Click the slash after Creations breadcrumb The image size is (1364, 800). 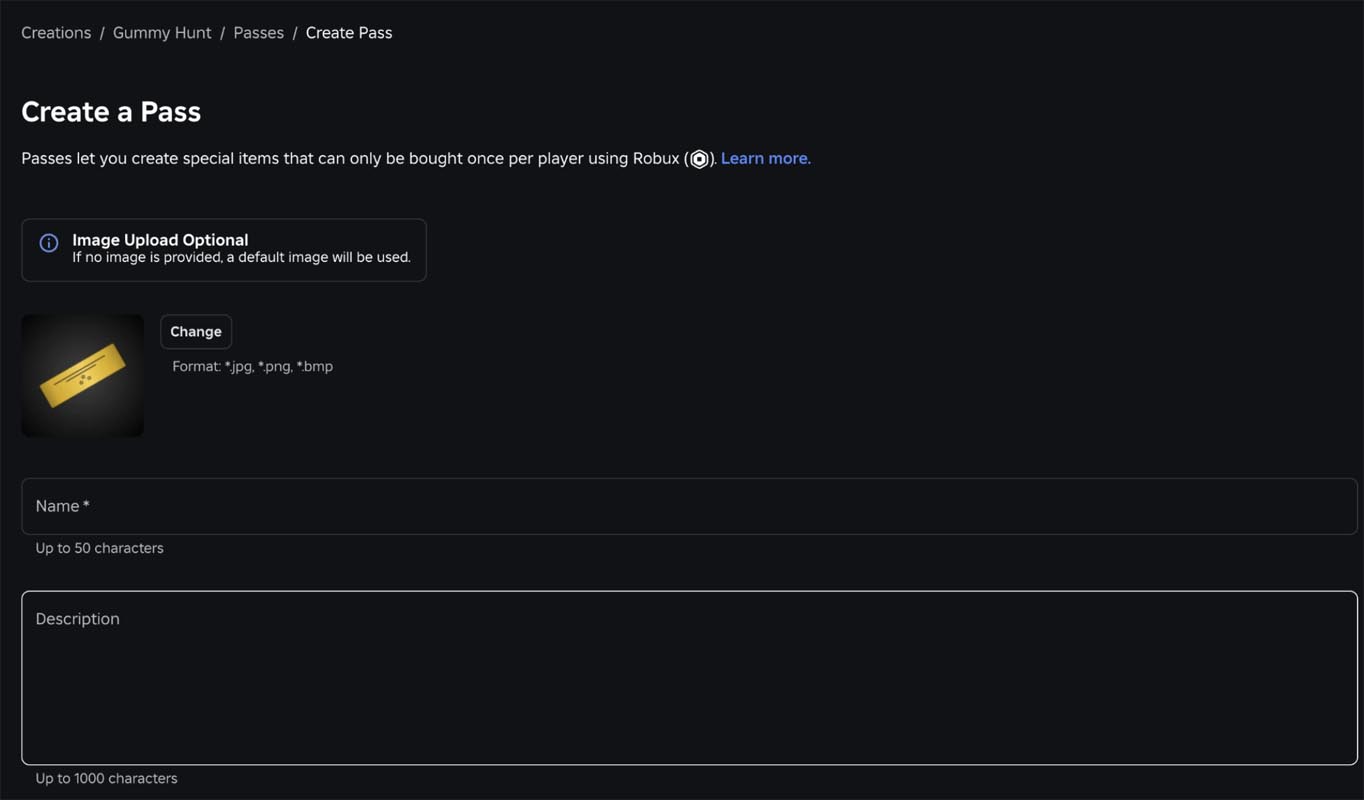(x=102, y=33)
